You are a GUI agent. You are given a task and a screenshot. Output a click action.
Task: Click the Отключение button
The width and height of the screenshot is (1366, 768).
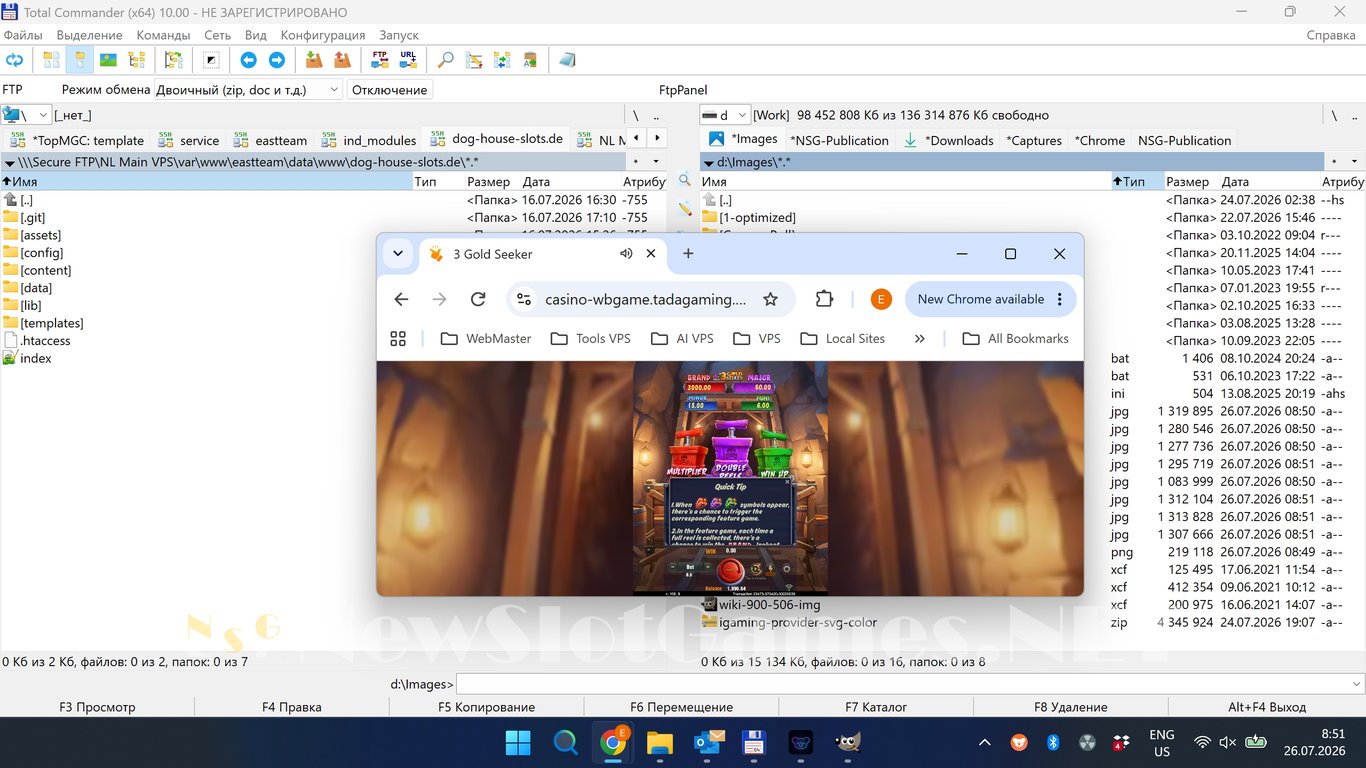389,90
